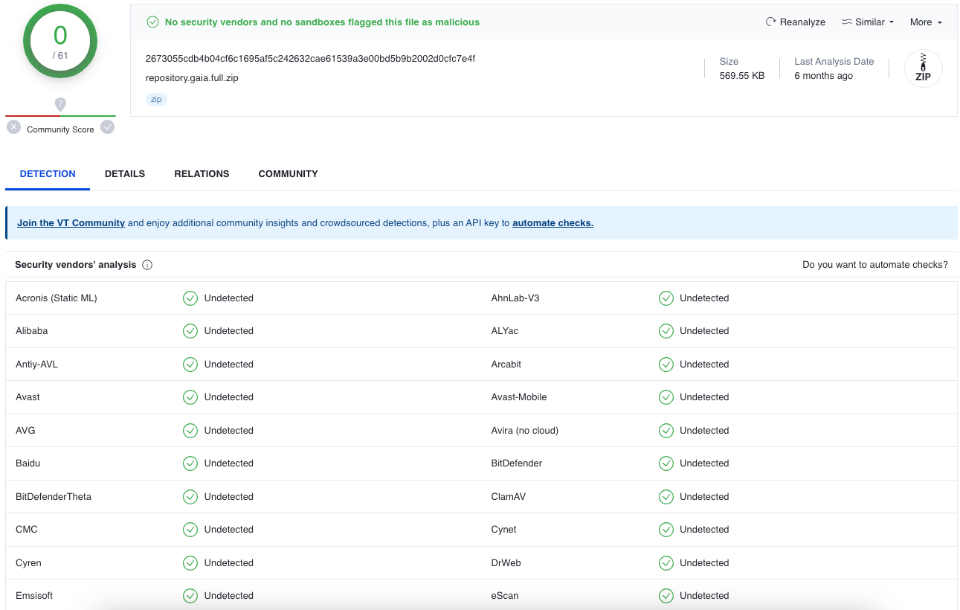Click the DrWeb vendor name
The image size is (960, 610).
[506, 563]
